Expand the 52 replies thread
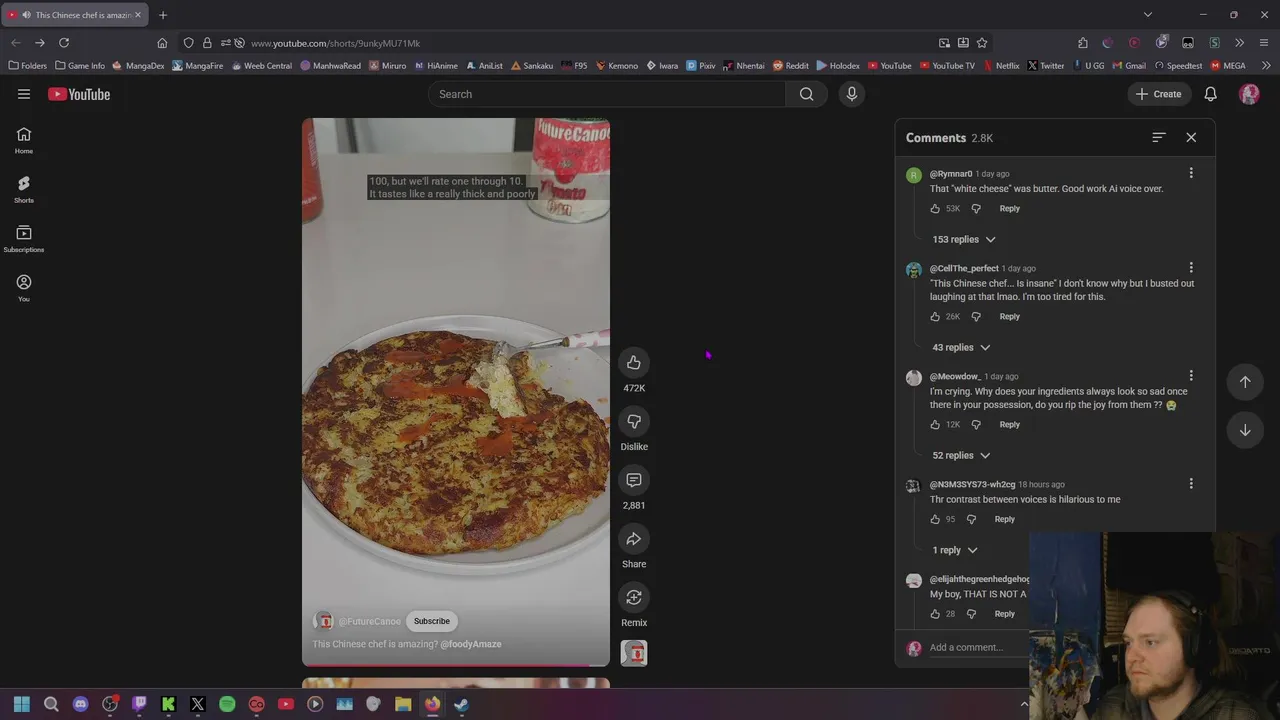 pyautogui.click(x=961, y=455)
